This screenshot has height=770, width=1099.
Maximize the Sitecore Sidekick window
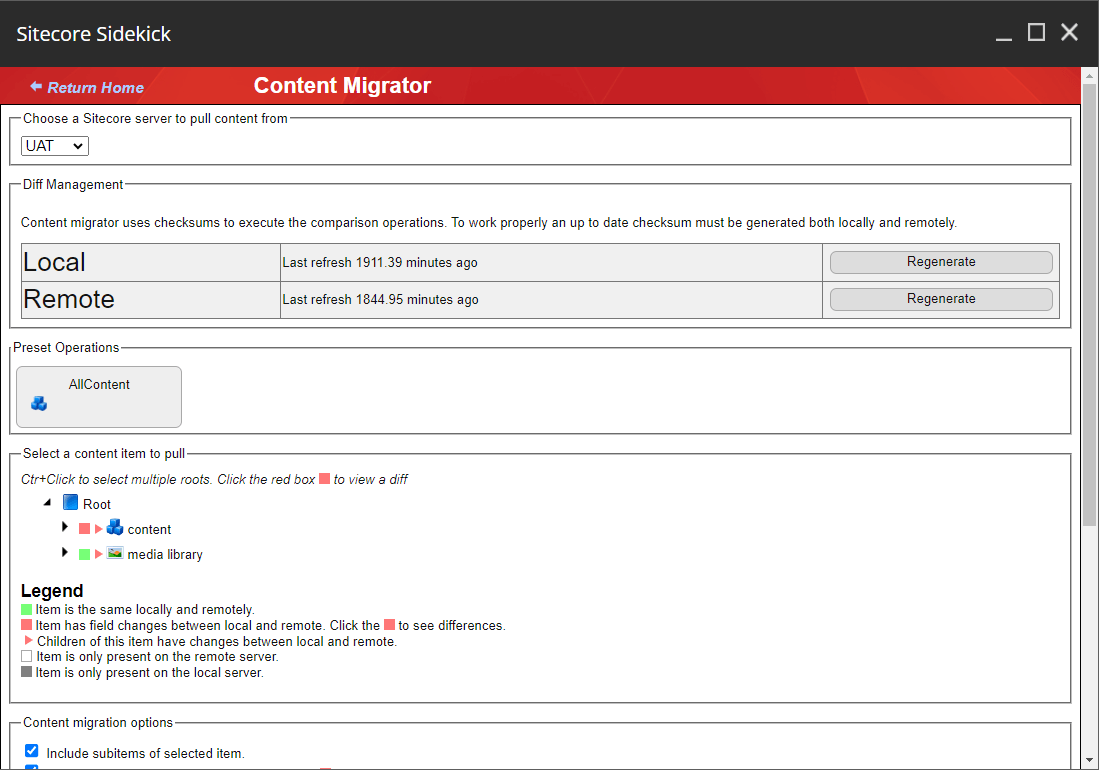[1036, 33]
